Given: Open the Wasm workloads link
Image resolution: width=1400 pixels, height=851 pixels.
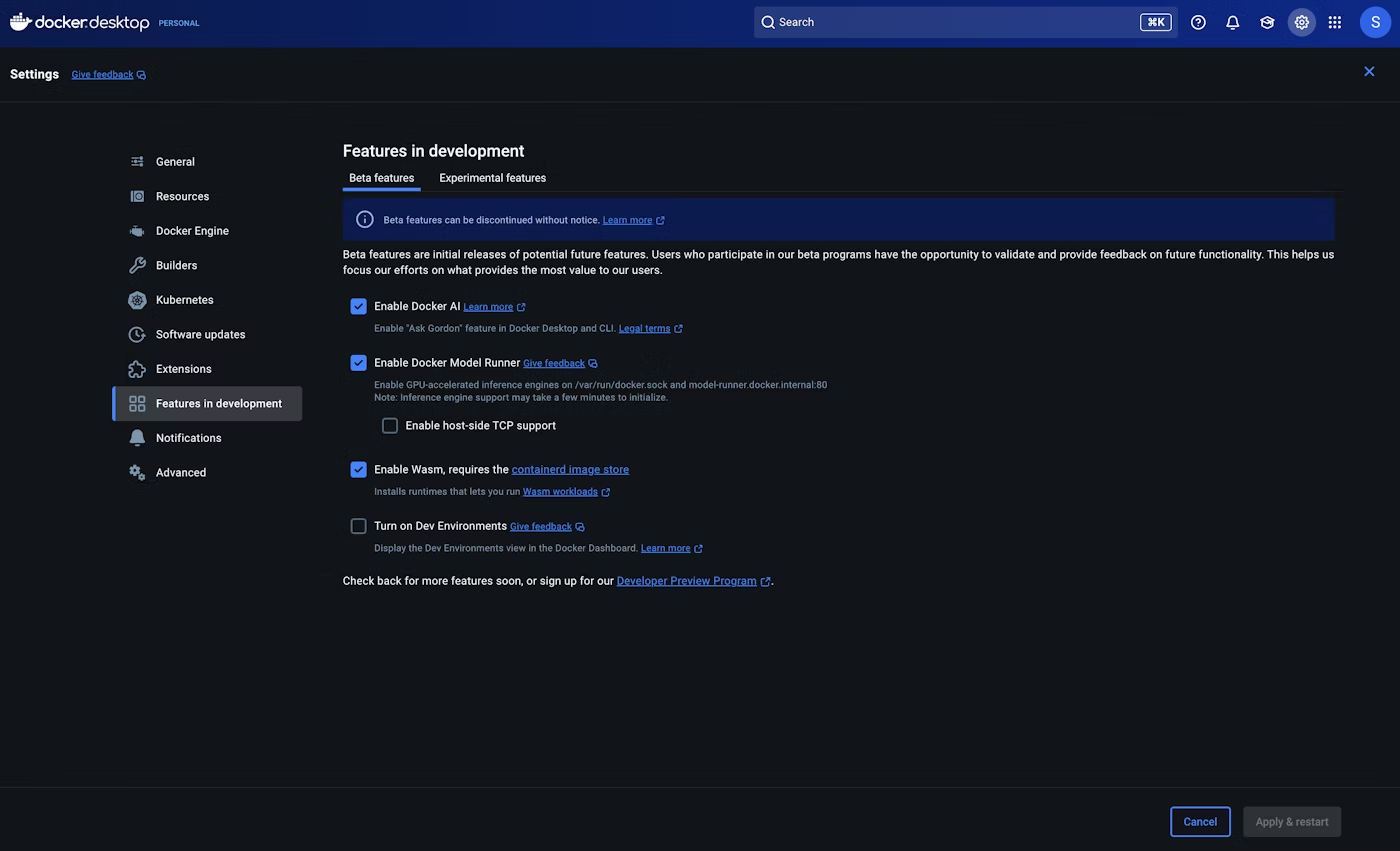Looking at the screenshot, I should (x=560, y=492).
